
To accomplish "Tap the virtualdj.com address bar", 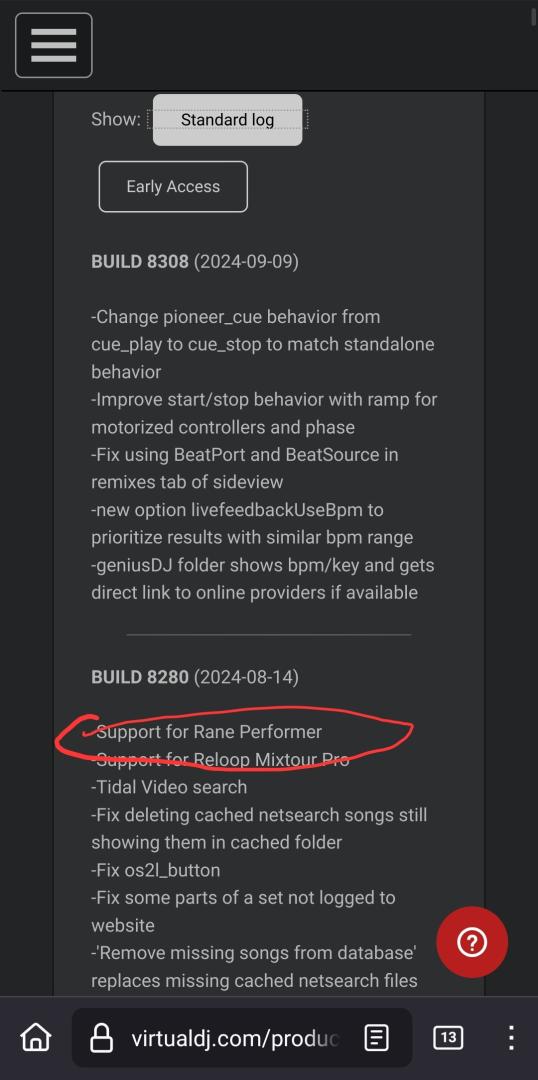I will (x=242, y=1037).
